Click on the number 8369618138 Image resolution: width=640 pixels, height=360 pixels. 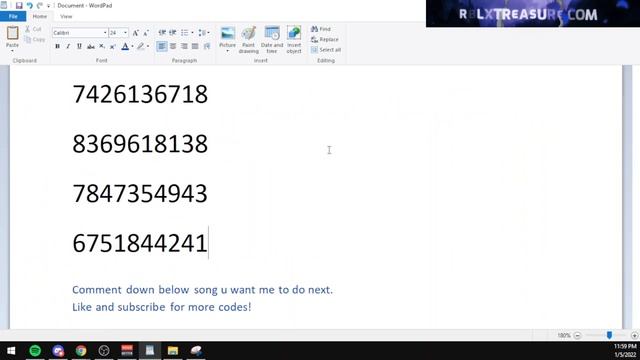point(140,144)
